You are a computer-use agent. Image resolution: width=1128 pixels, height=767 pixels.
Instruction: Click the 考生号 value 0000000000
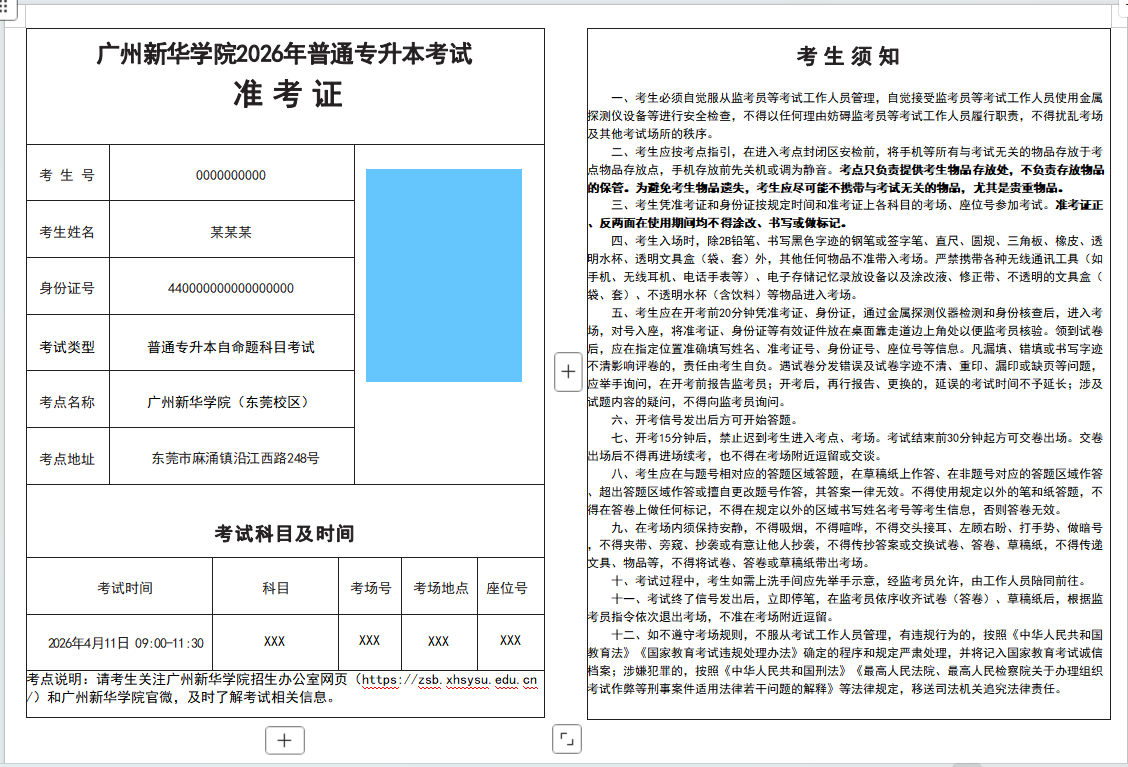point(231,175)
